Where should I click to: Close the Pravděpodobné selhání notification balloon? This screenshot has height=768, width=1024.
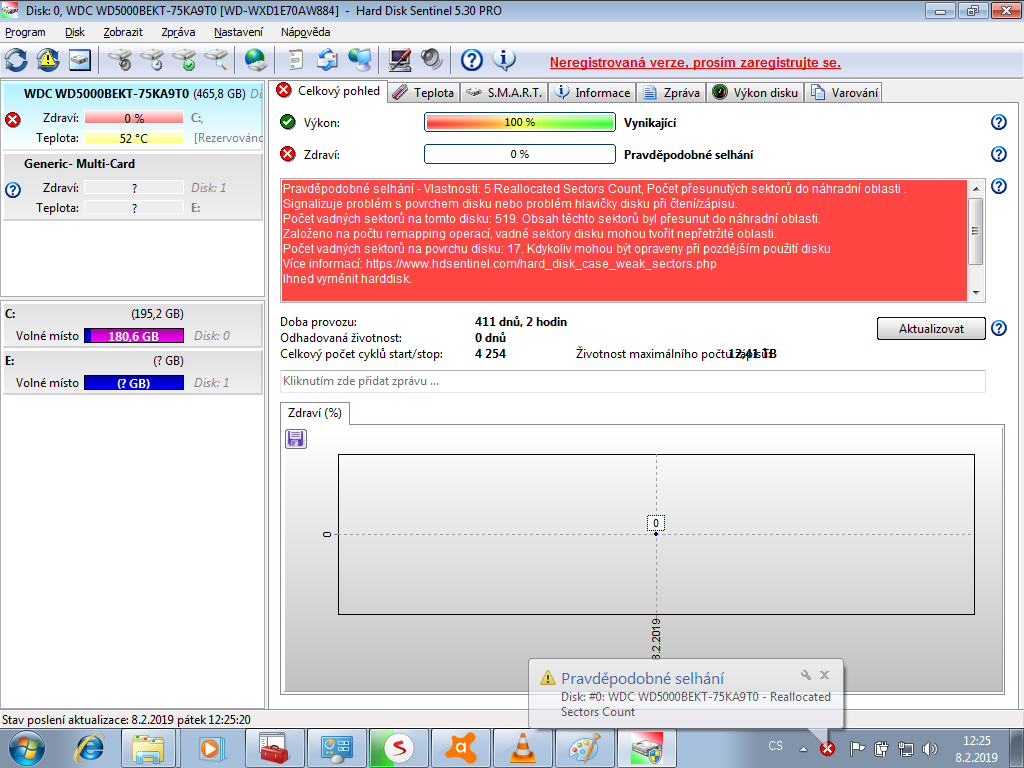pos(824,675)
